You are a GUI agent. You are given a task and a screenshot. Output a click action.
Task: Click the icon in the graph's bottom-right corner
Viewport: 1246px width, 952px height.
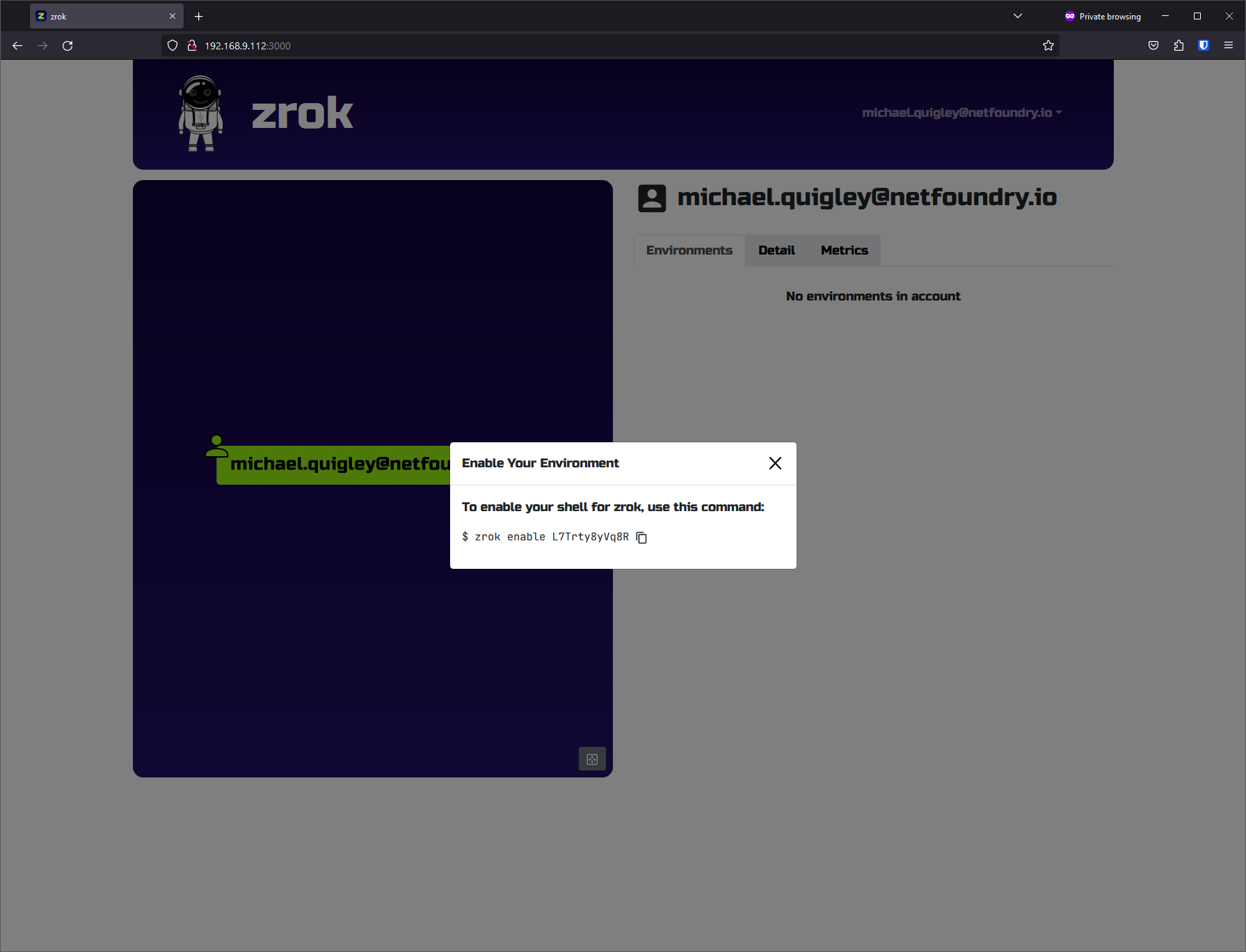592,759
